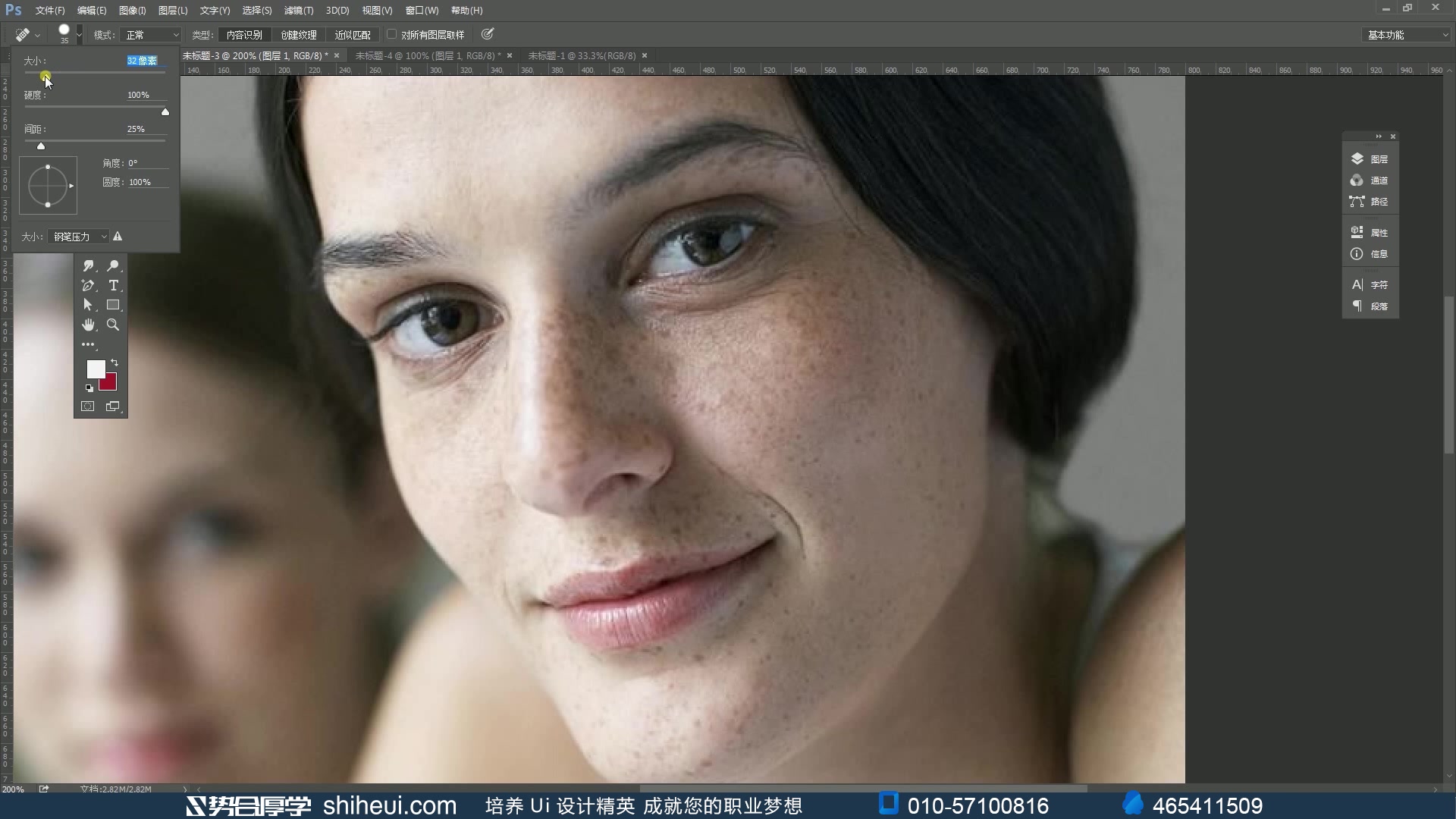Reset to default black and white colors
The width and height of the screenshot is (1456, 819).
pos(89,388)
